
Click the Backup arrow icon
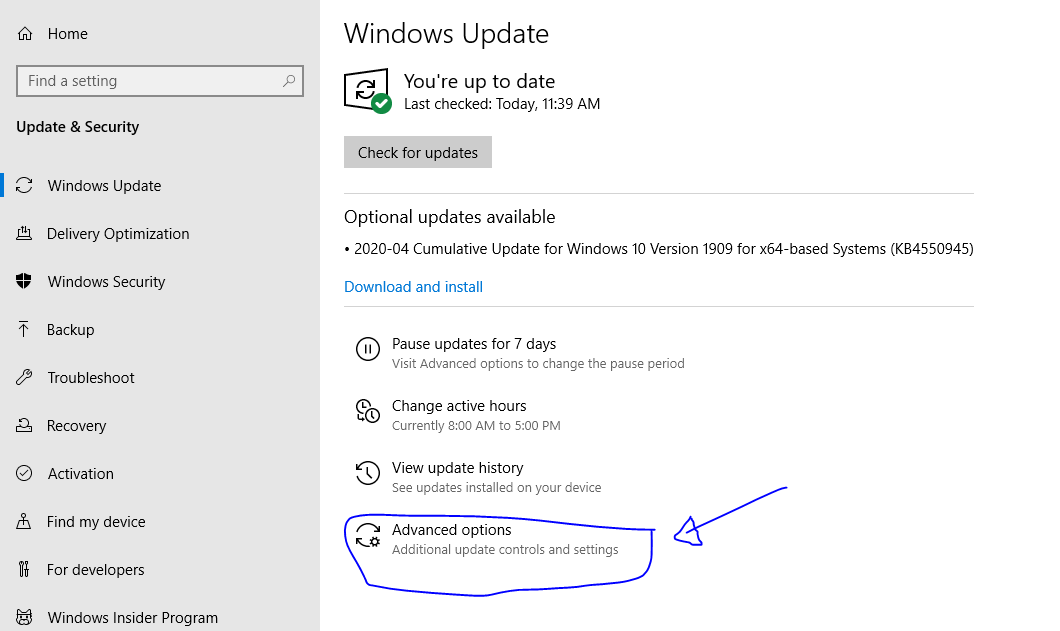tap(24, 329)
